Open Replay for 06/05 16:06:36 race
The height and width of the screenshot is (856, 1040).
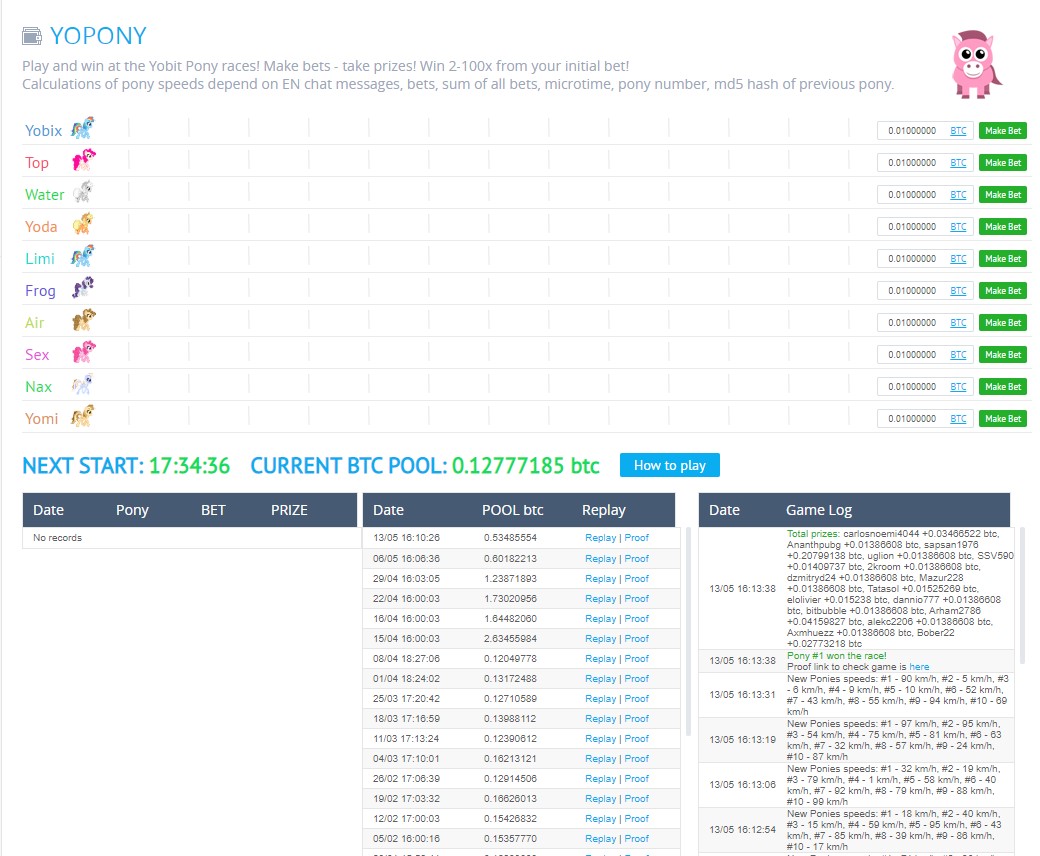[600, 558]
